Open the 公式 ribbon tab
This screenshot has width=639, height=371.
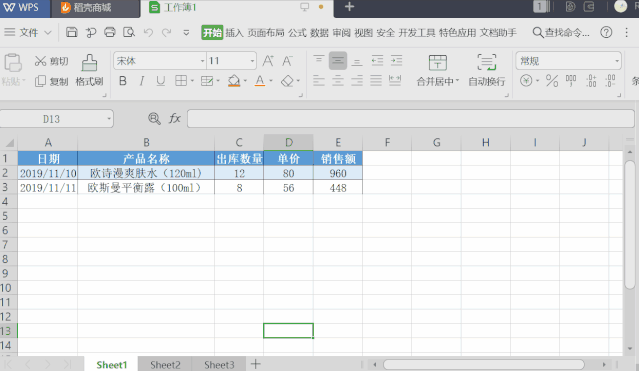coord(297,33)
